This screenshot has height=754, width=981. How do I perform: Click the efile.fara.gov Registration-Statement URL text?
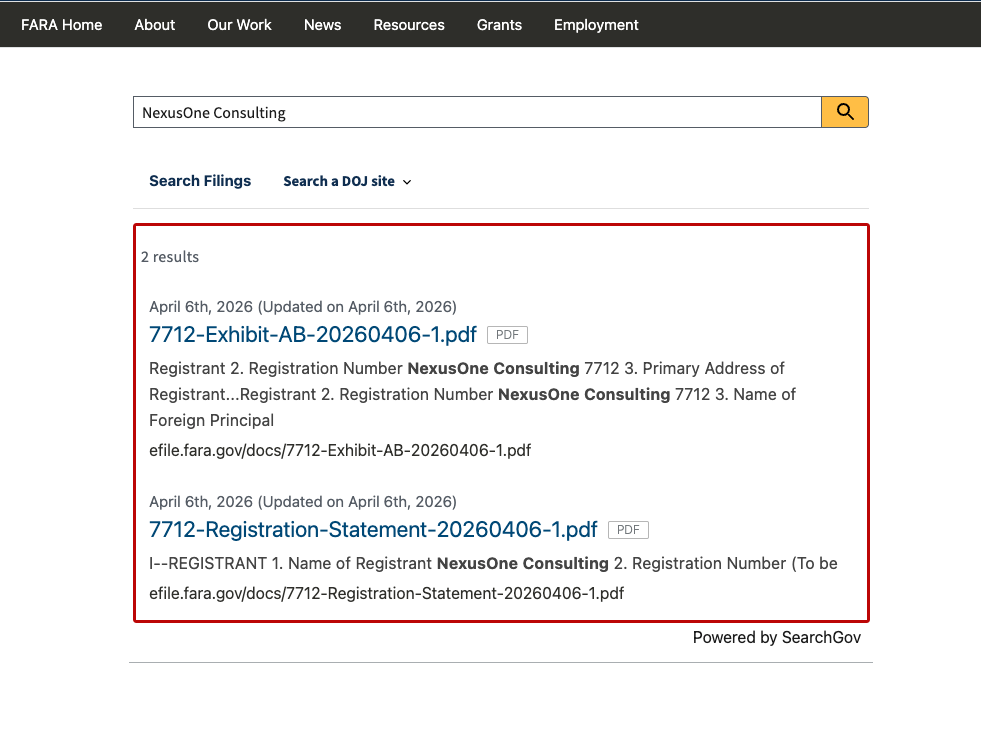386,593
